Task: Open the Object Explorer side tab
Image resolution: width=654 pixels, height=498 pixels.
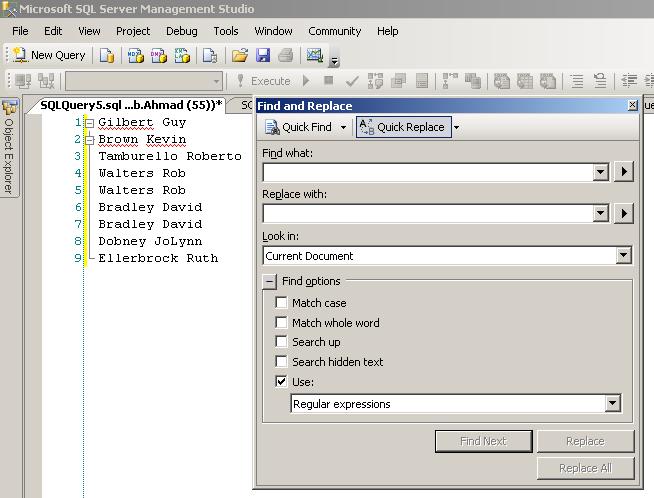Action: coord(9,148)
